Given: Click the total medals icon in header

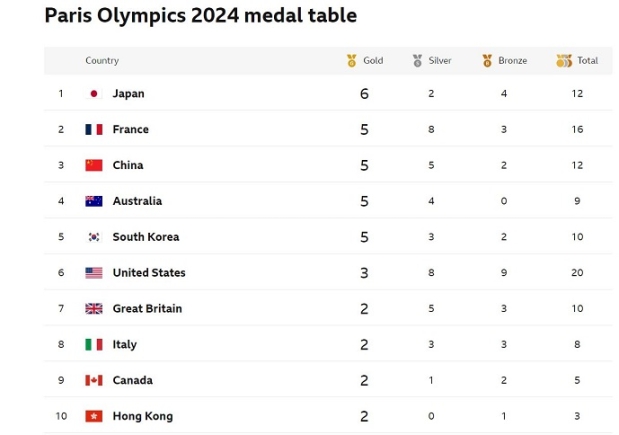Looking at the screenshot, I should tap(564, 61).
